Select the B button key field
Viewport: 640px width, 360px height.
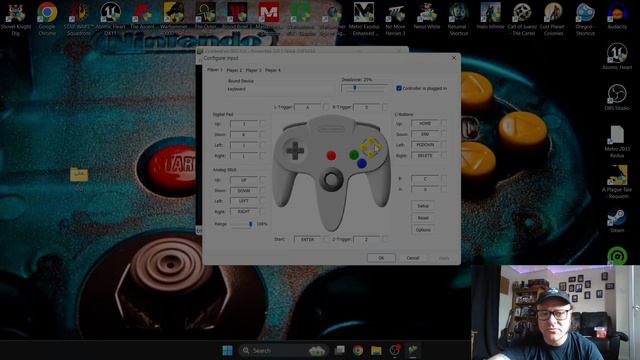[425, 179]
